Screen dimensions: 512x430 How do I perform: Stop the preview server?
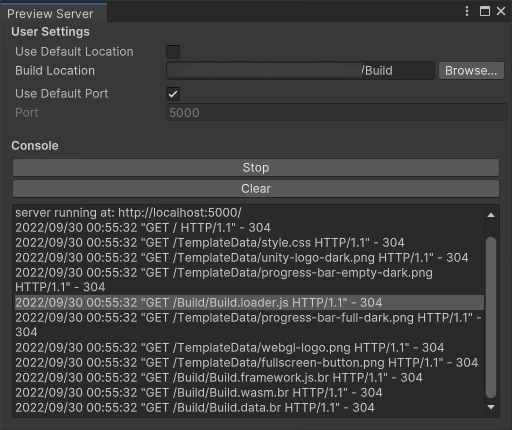[256, 168]
